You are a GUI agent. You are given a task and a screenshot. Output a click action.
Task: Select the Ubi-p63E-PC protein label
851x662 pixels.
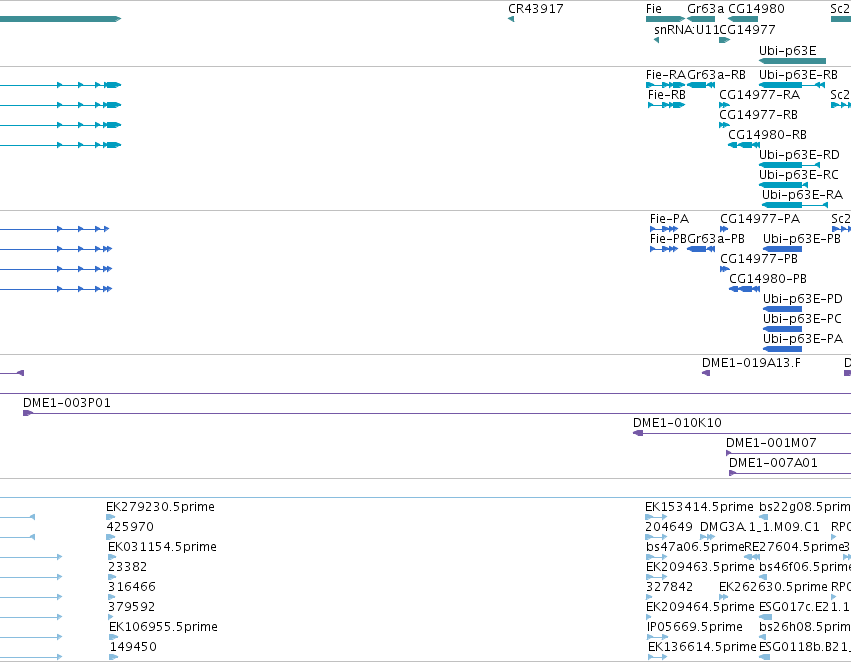802,320
